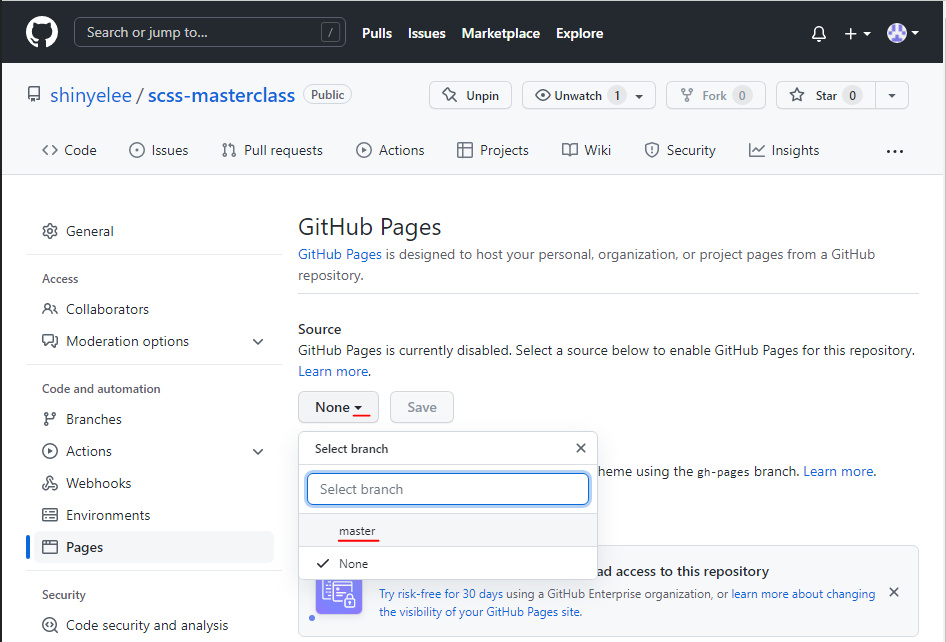View notifications bell icon
The width and height of the screenshot is (946, 642).
point(818,34)
